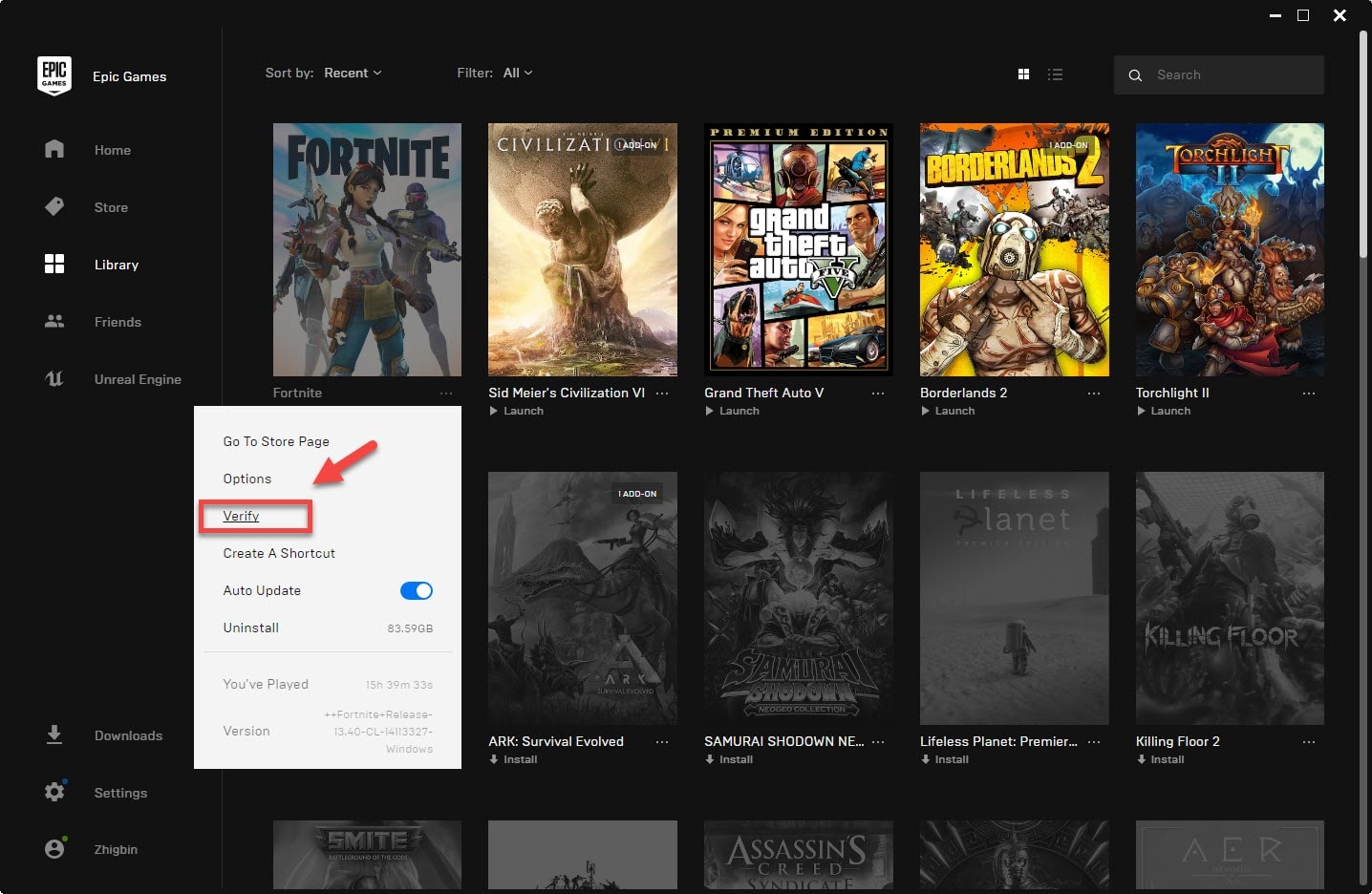Open Lifeless Planet three-dot menu
The width and height of the screenshot is (1372, 894).
1094,742
